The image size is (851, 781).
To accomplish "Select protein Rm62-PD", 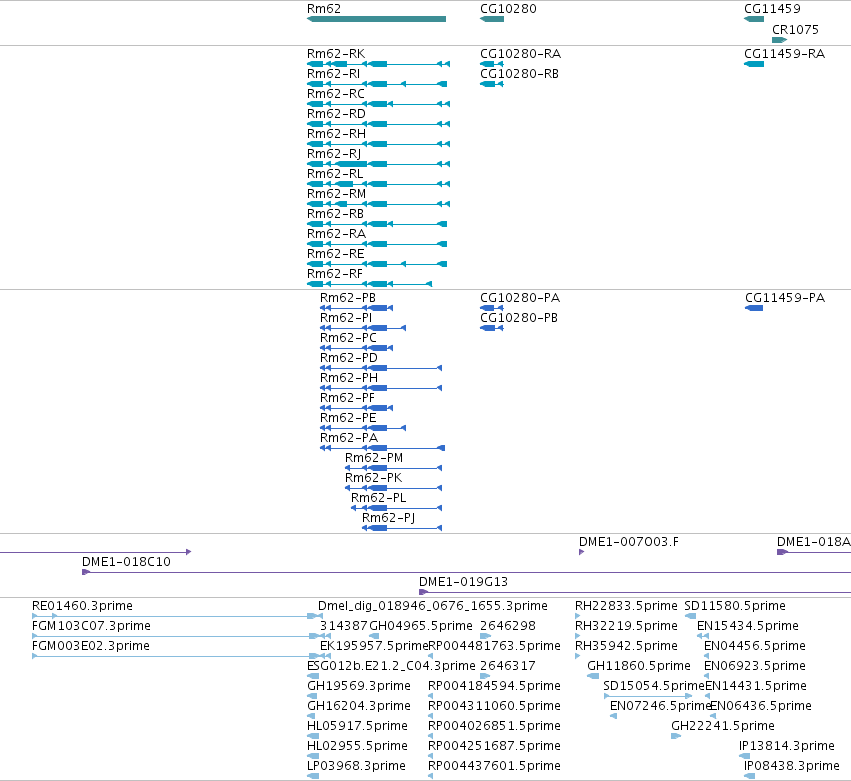I will coord(381,368).
